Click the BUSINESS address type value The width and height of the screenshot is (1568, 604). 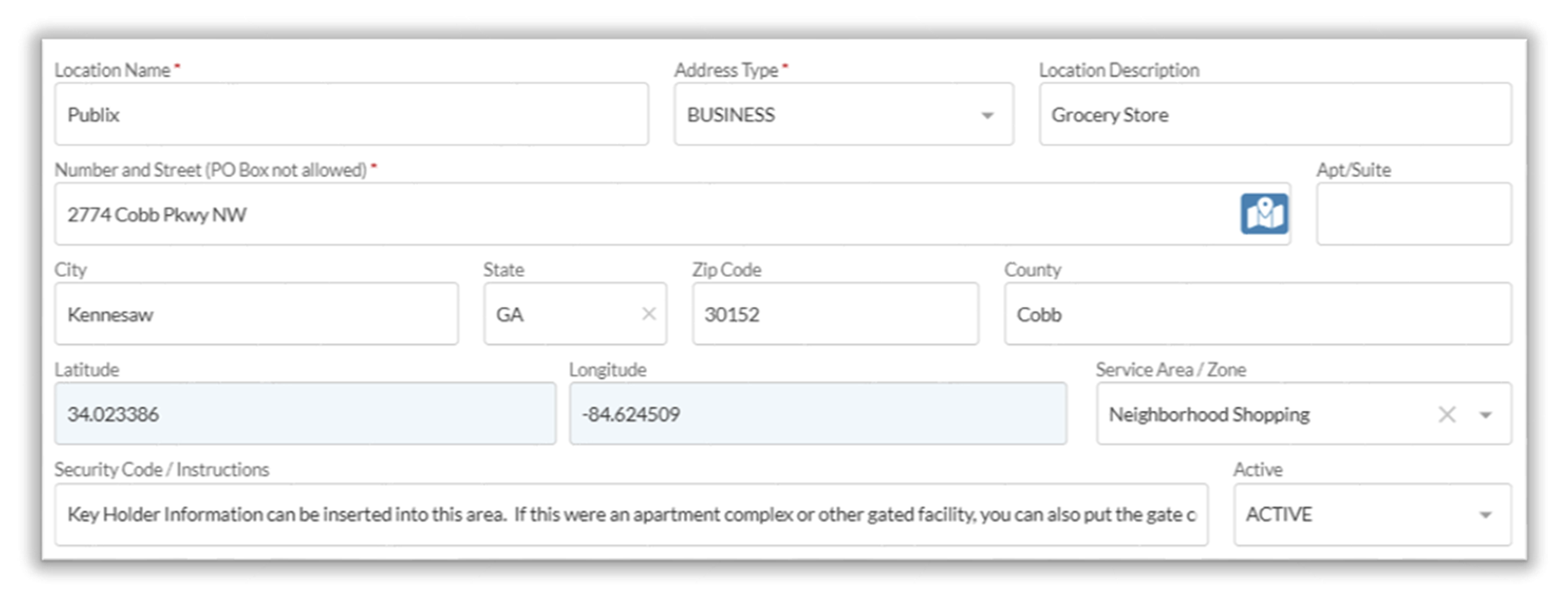[x=731, y=115]
